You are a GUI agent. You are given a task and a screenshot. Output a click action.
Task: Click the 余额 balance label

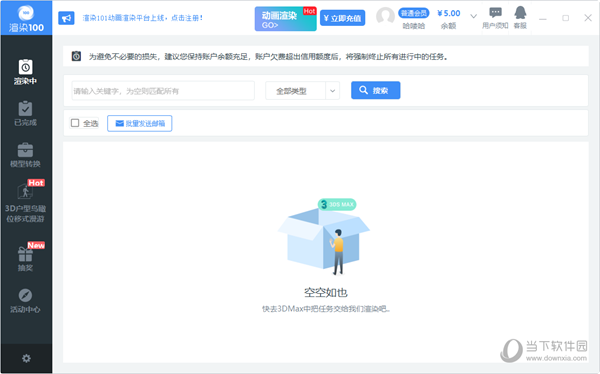448,26
